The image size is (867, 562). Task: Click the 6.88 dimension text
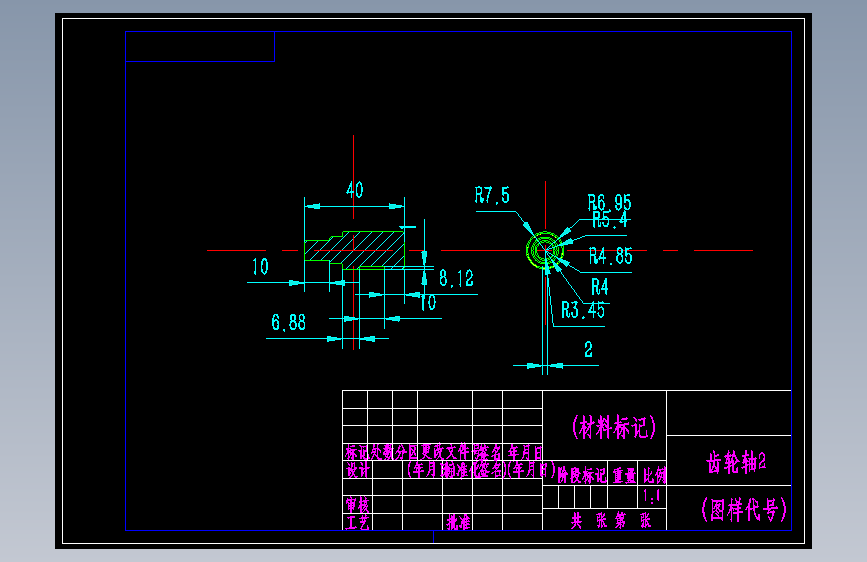pos(289,322)
